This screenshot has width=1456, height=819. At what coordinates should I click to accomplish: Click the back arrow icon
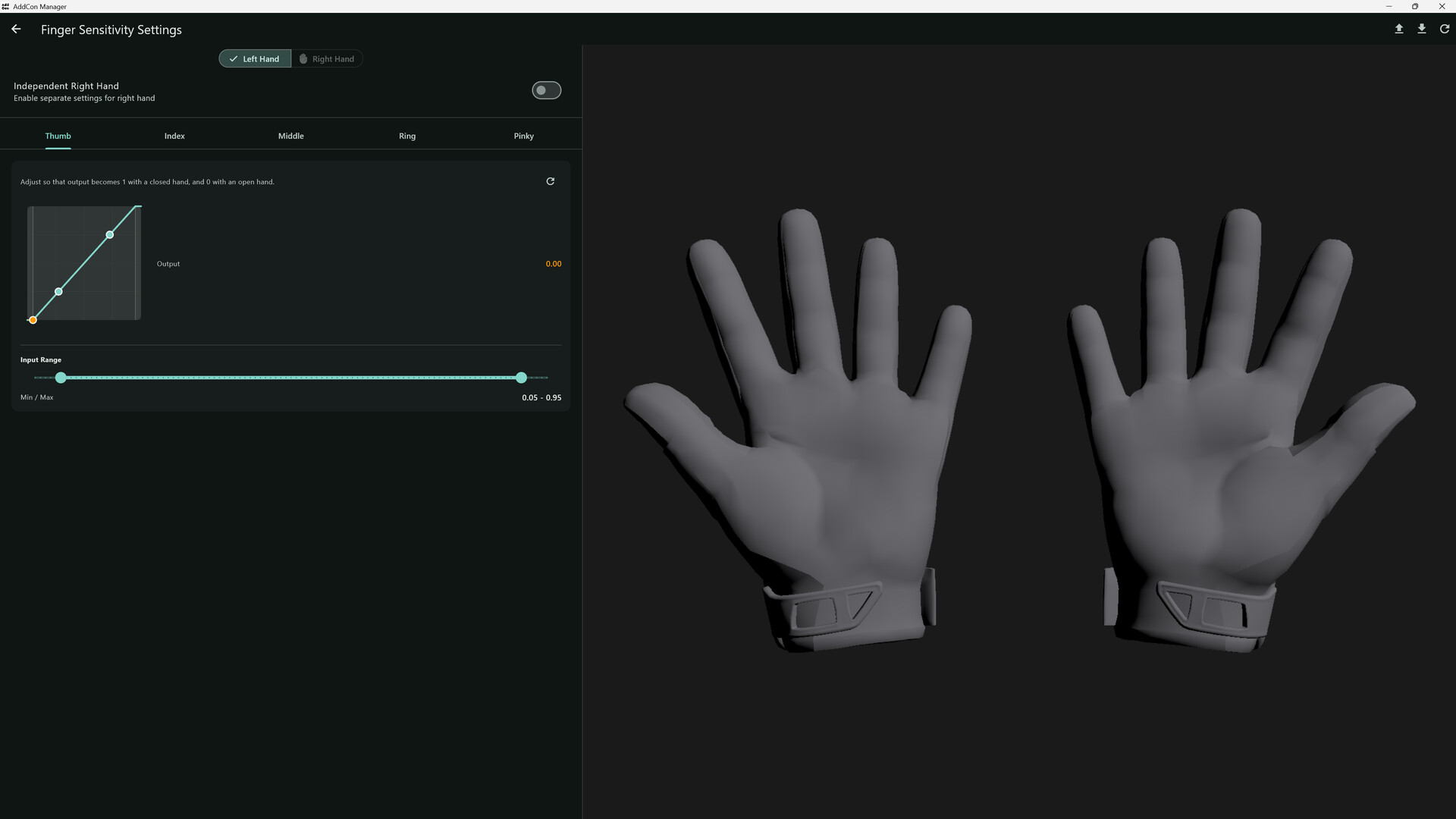coord(16,30)
